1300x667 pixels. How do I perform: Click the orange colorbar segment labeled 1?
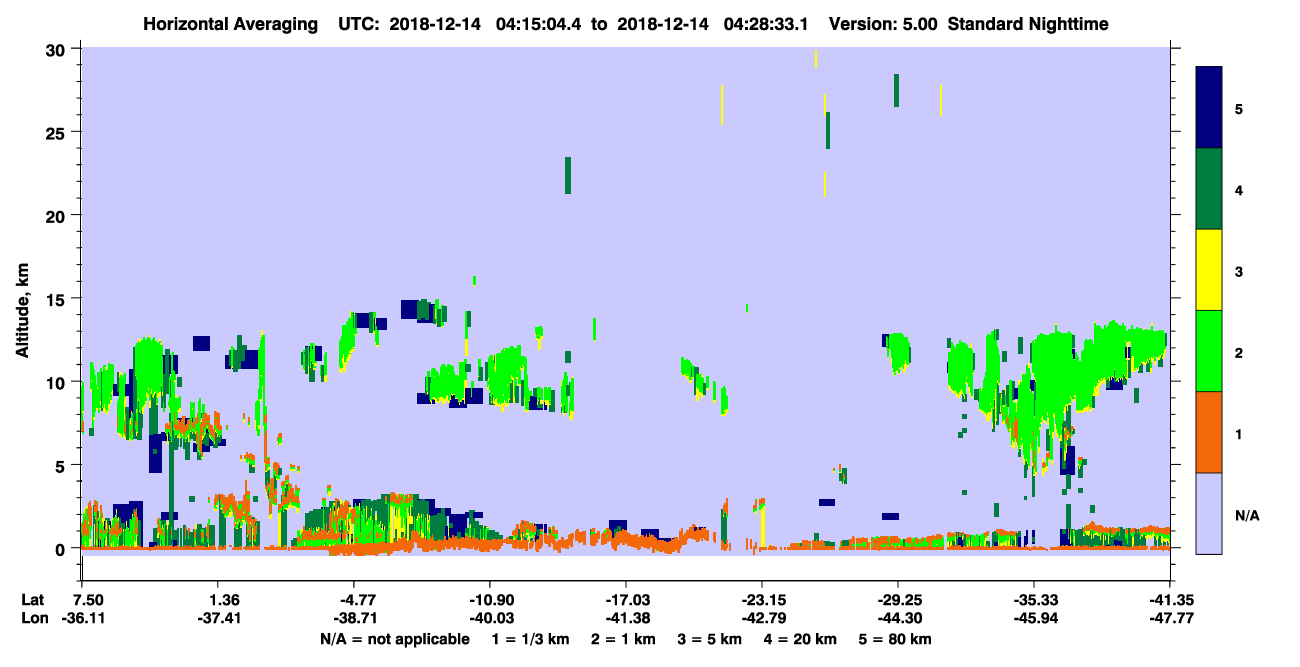pyautogui.click(x=1209, y=432)
